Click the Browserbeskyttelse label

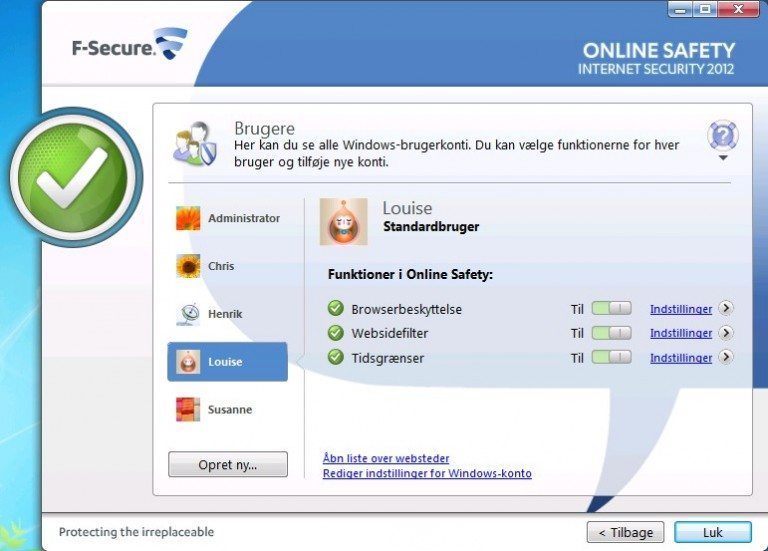tap(407, 310)
